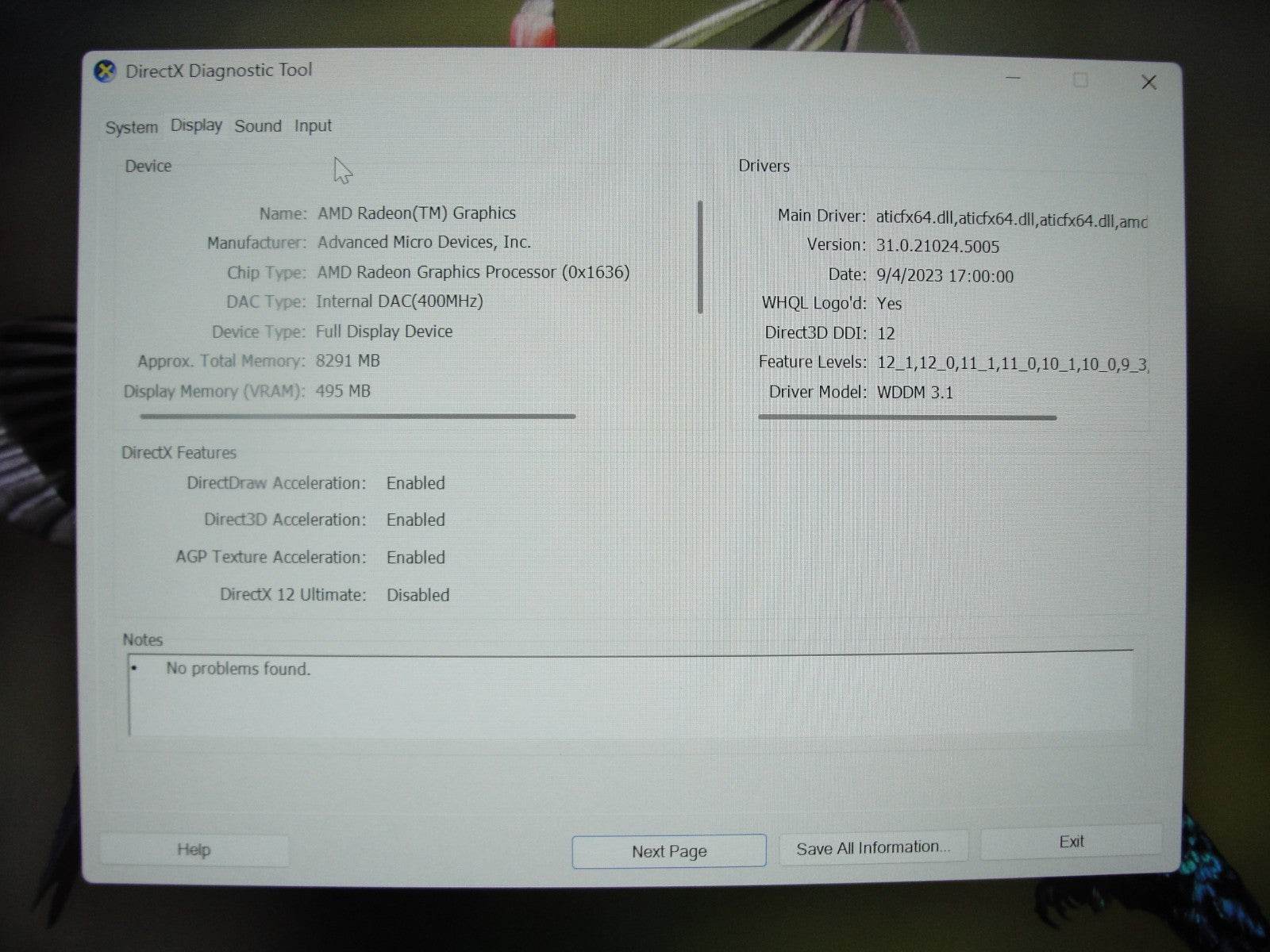The image size is (1270, 952).
Task: Click the DirectX Diagnostic Tool title bar
Action: coord(556,71)
